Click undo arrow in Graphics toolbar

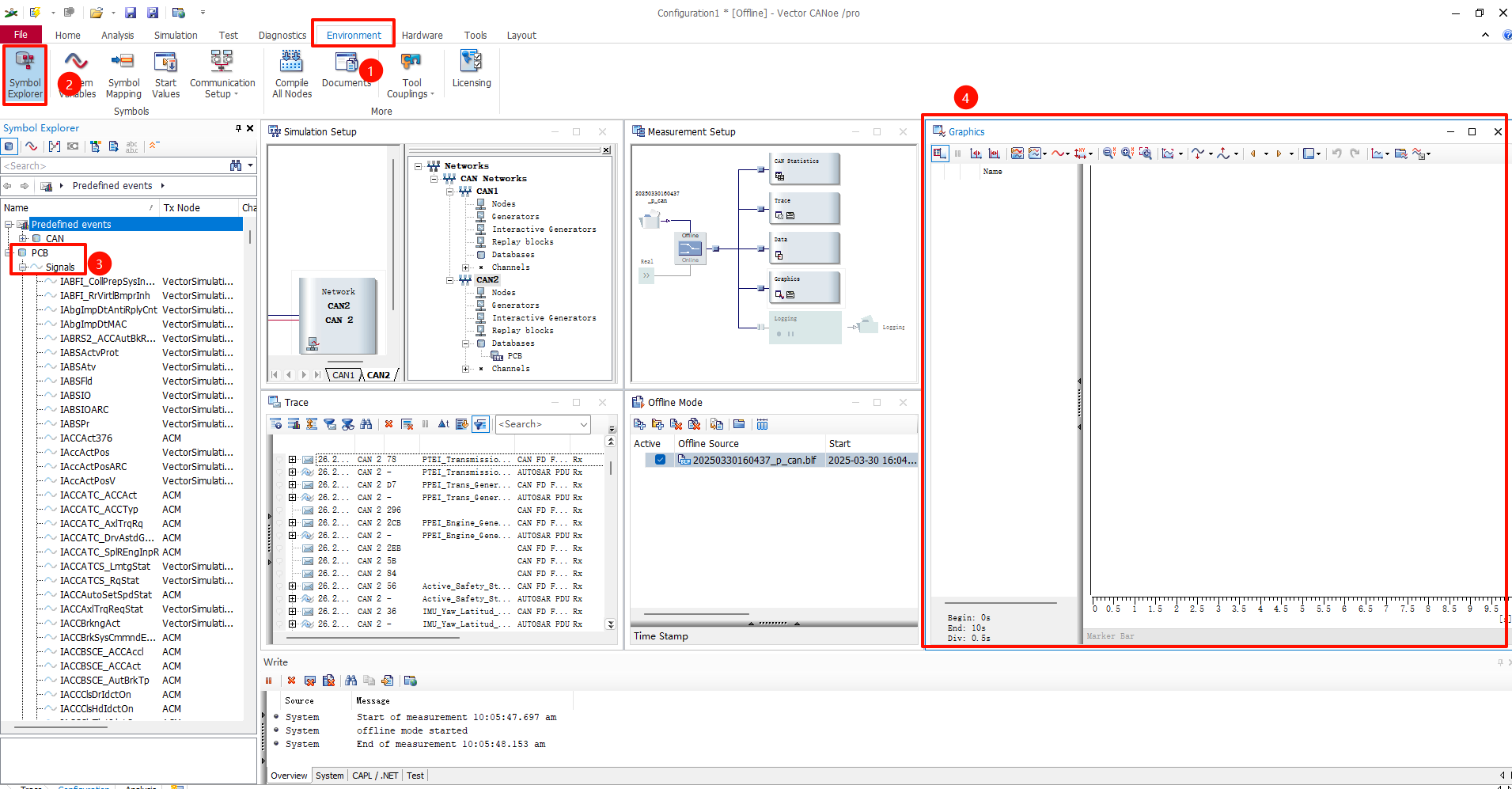click(1336, 154)
